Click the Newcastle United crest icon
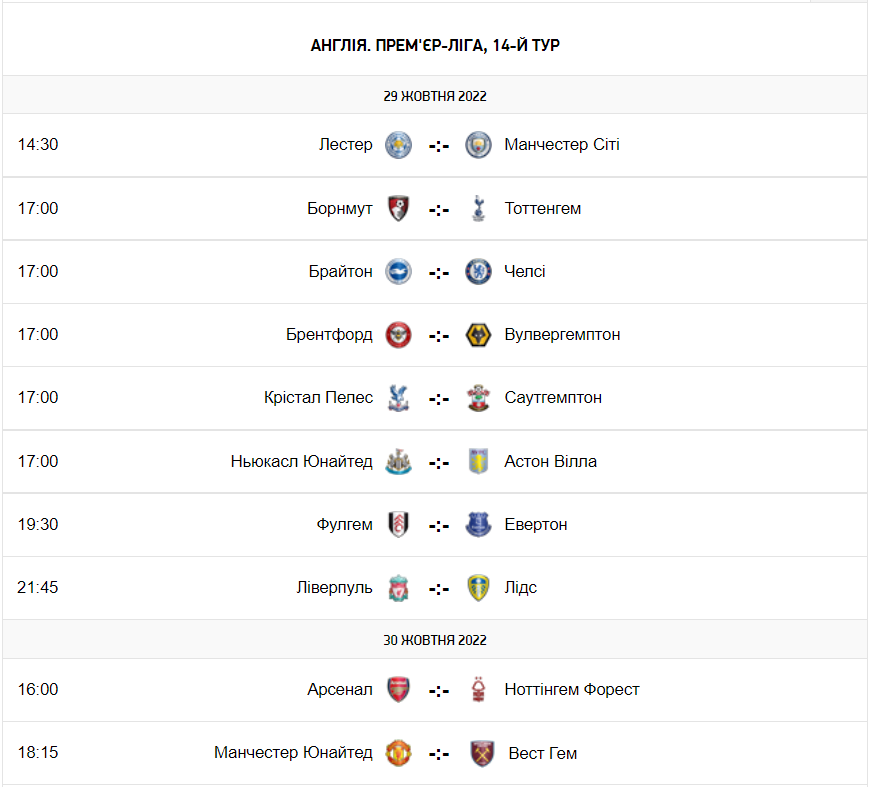The height and width of the screenshot is (787, 870). [399, 461]
